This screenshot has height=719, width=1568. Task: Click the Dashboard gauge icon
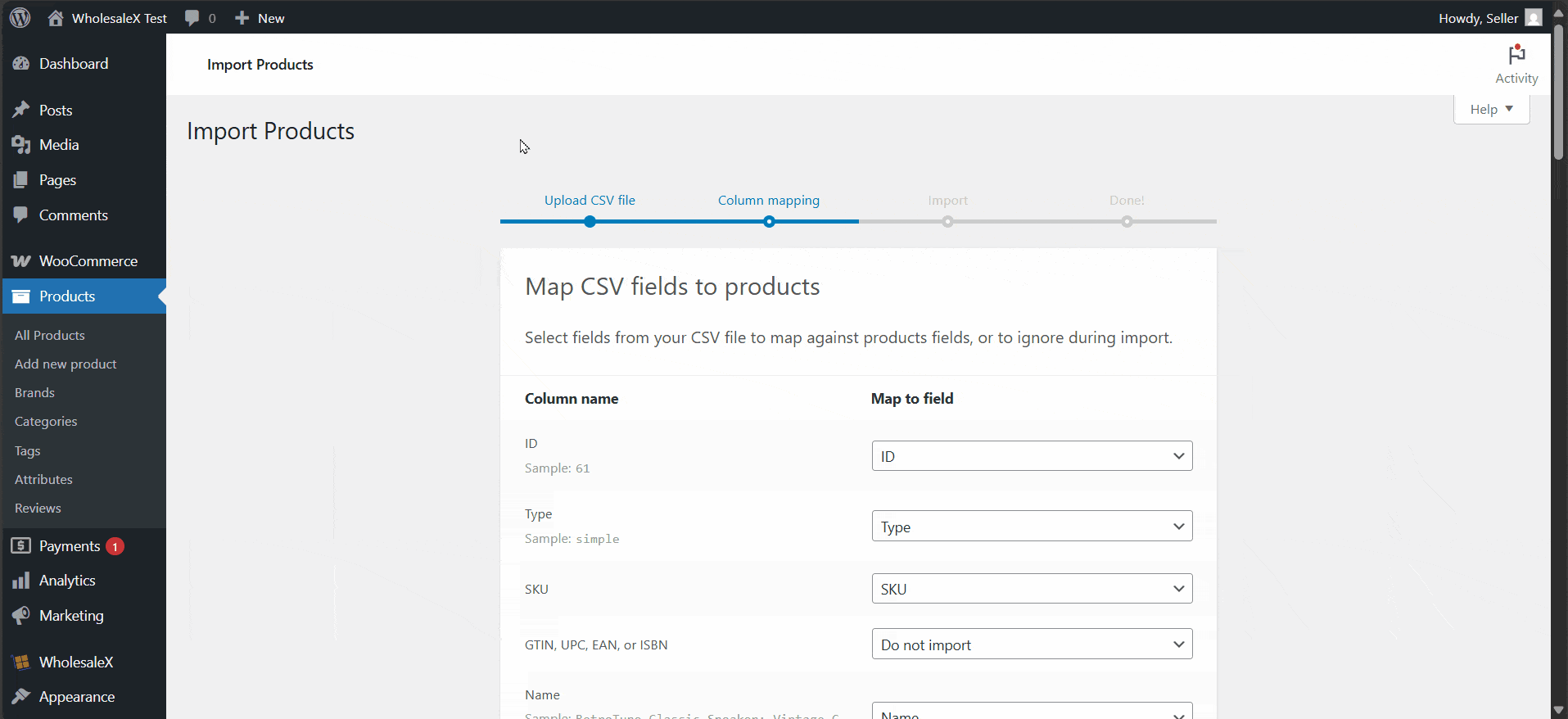pos(21,63)
